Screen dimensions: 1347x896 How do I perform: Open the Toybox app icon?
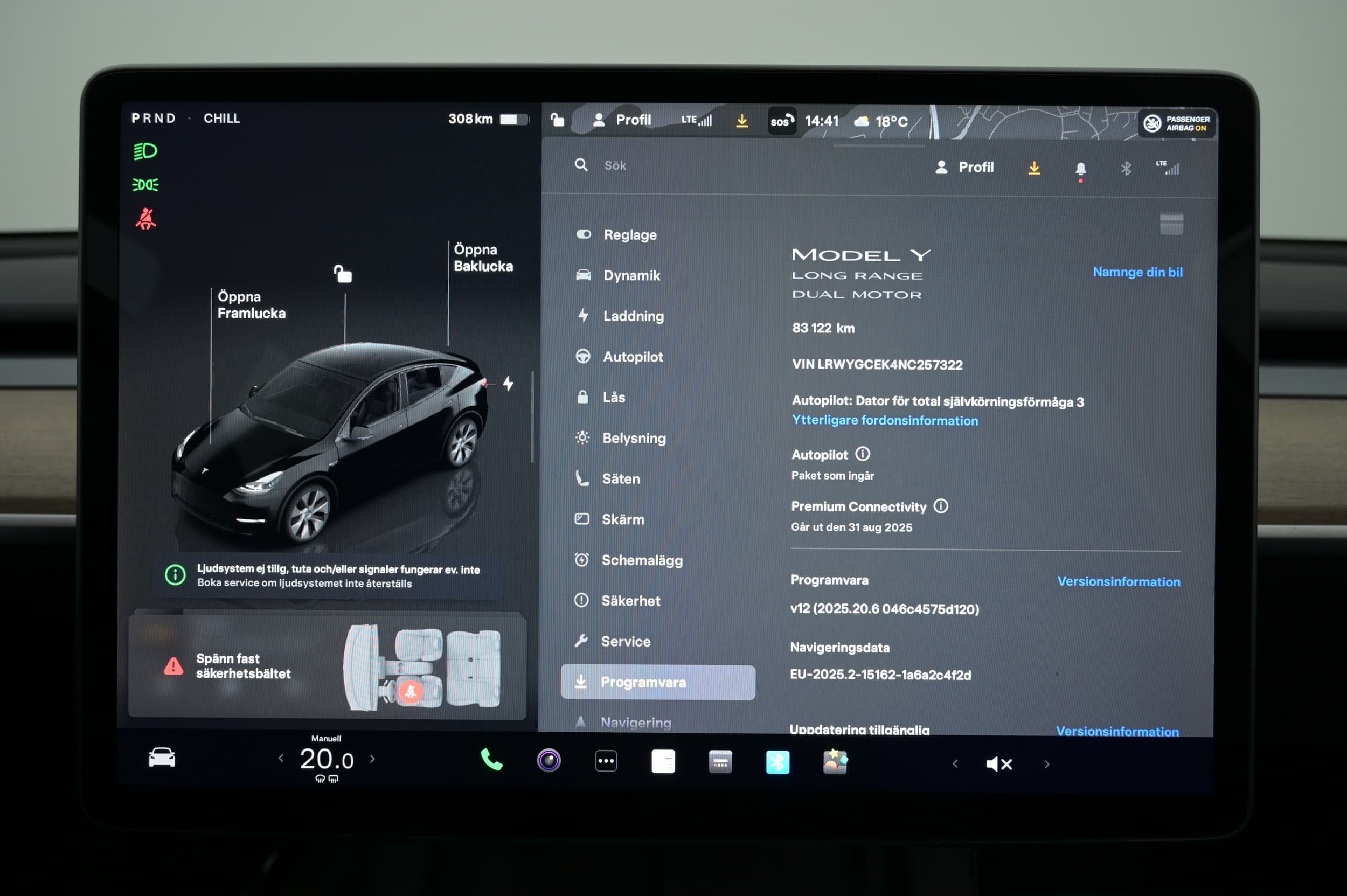click(835, 762)
